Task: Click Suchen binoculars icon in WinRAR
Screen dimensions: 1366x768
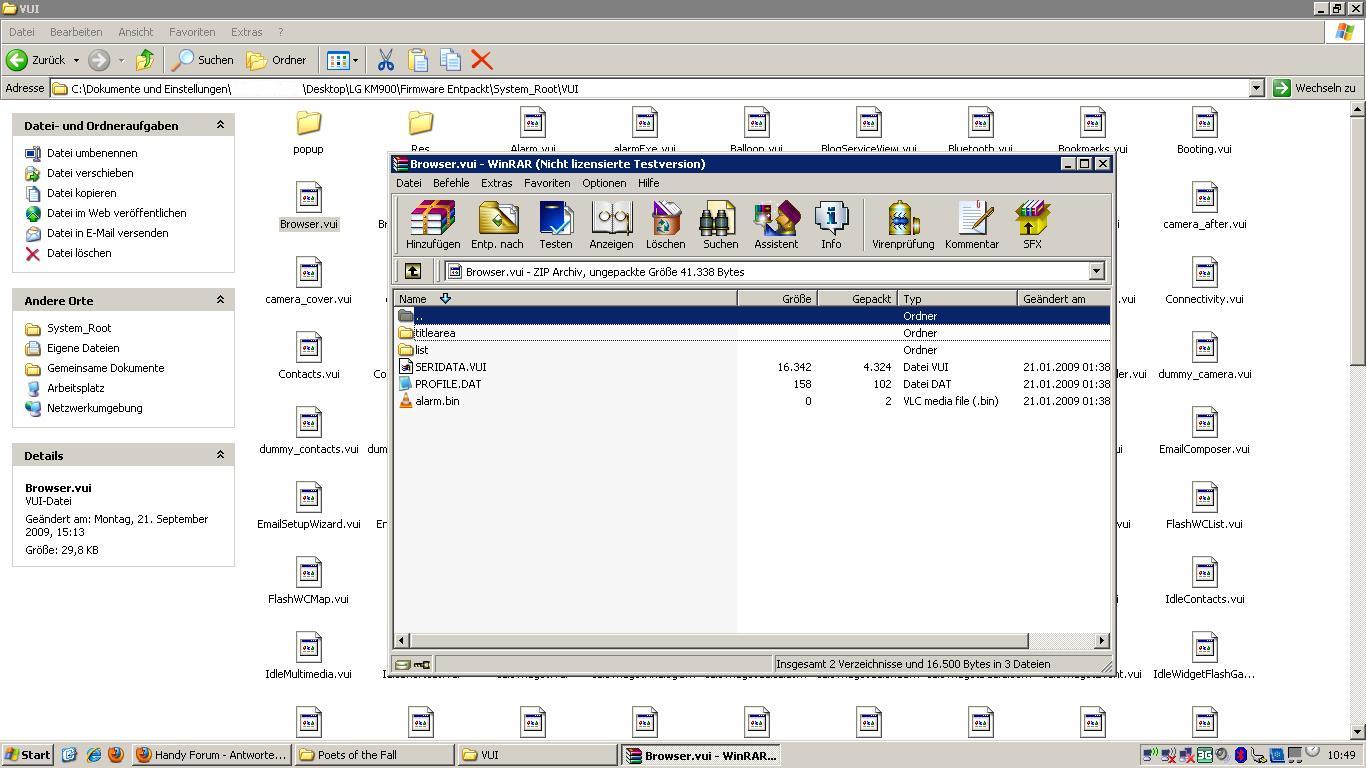Action: pyautogui.click(x=720, y=224)
